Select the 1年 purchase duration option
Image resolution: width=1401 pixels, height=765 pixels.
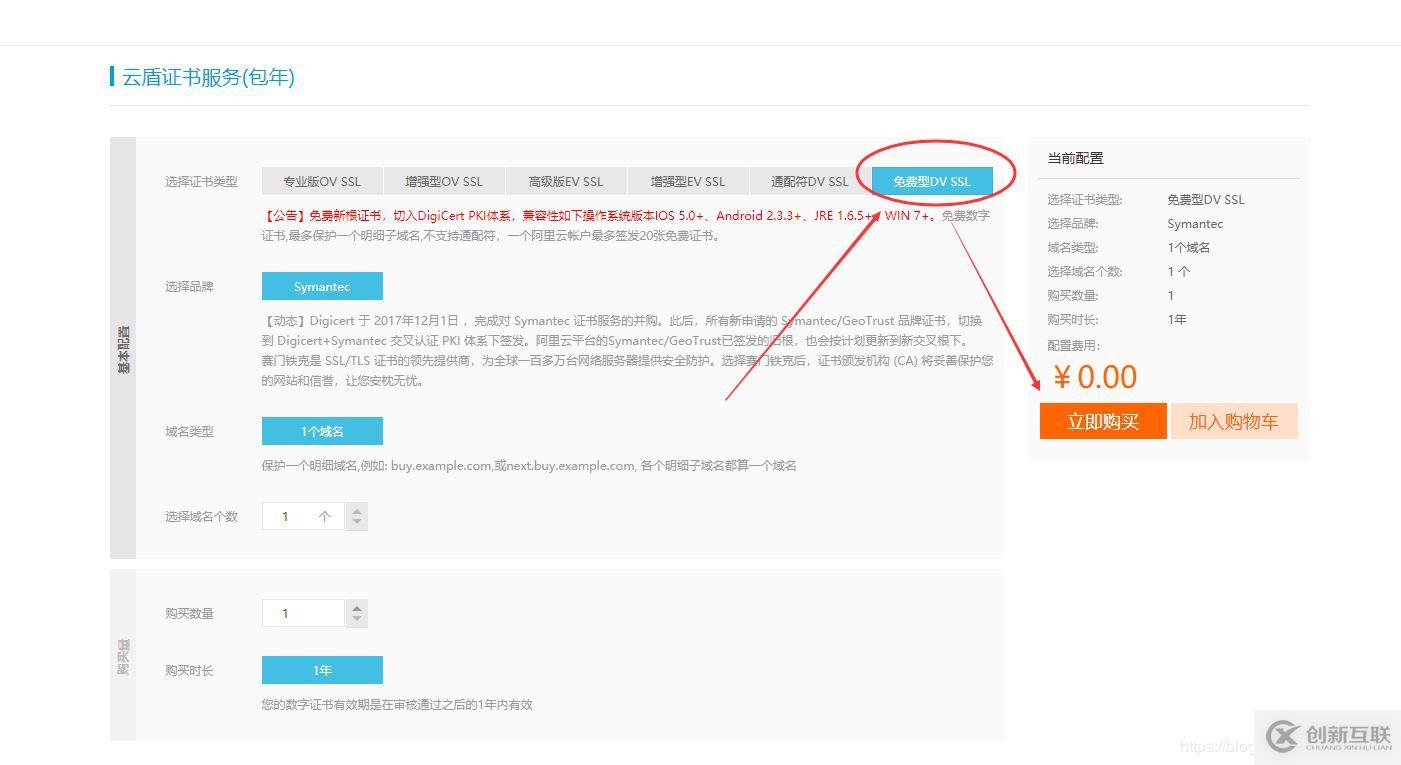(322, 669)
